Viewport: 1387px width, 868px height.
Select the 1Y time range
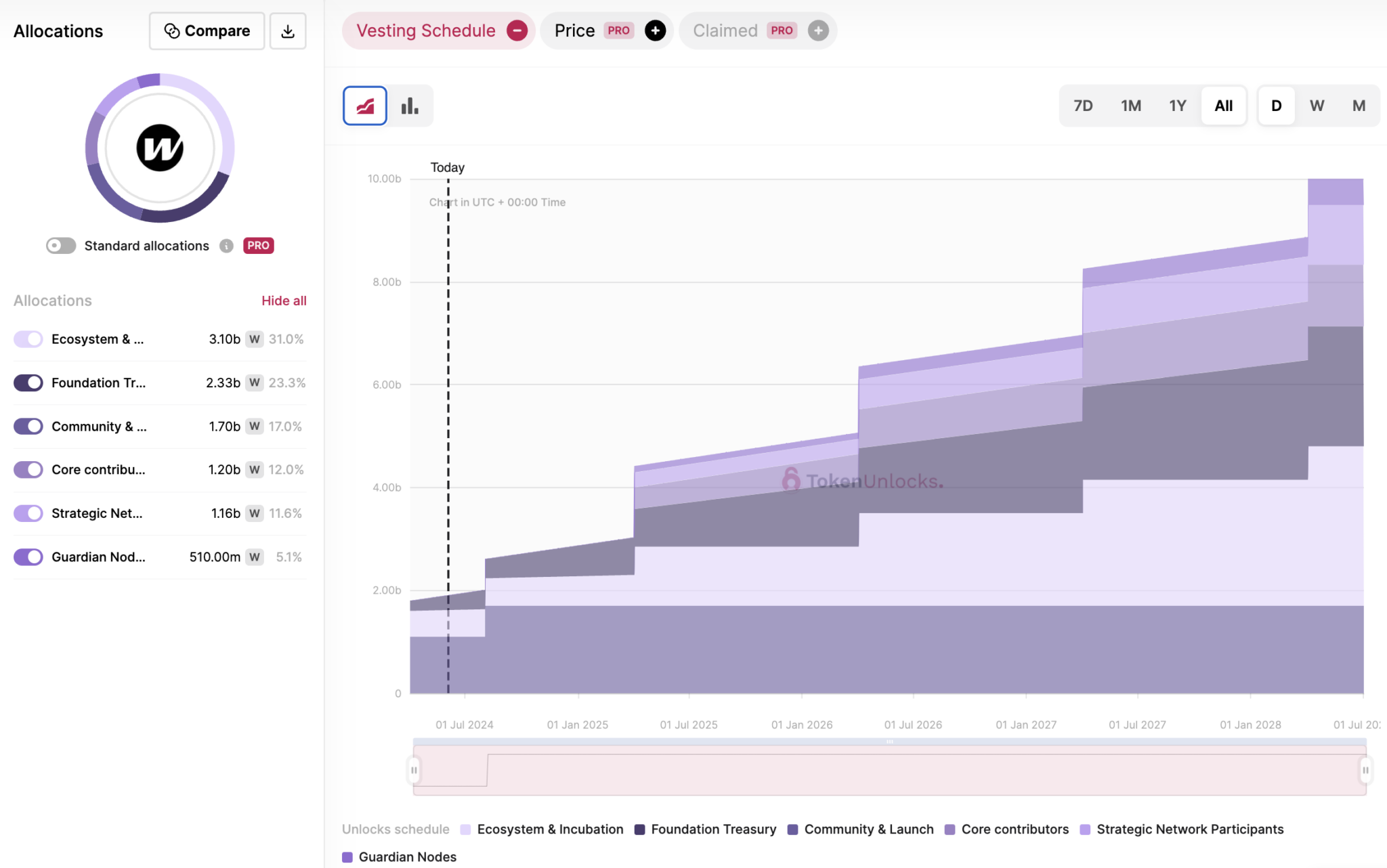(1178, 105)
